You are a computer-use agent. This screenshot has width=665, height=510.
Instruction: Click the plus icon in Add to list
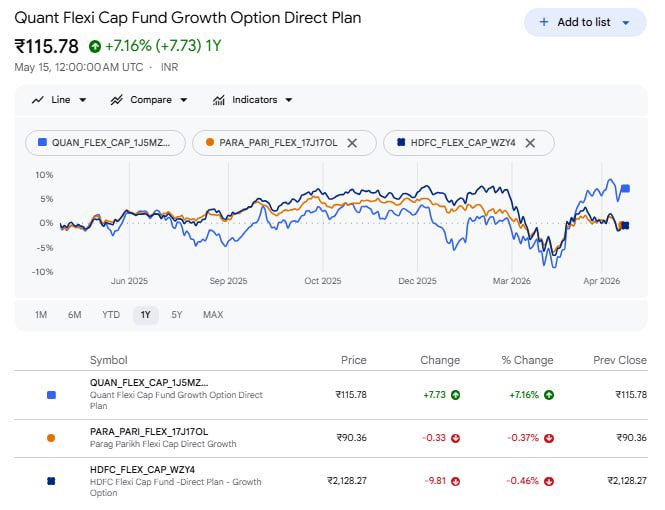click(544, 22)
